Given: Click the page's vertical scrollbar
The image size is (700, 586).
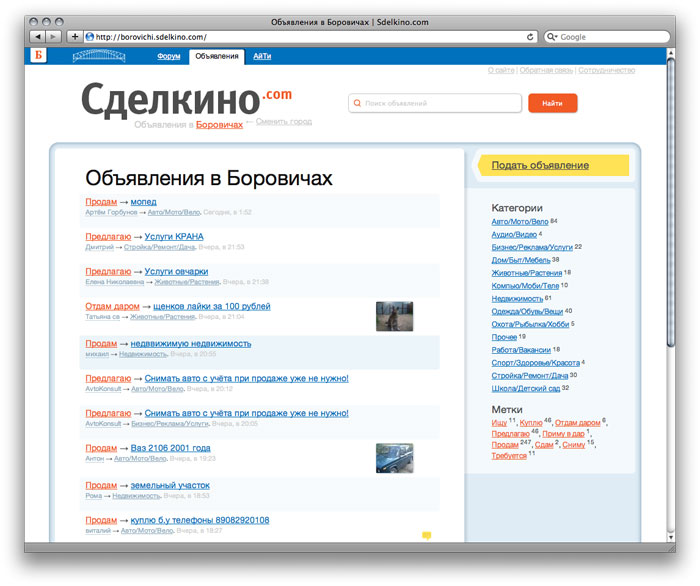Looking at the screenshot, I should tap(670, 200).
